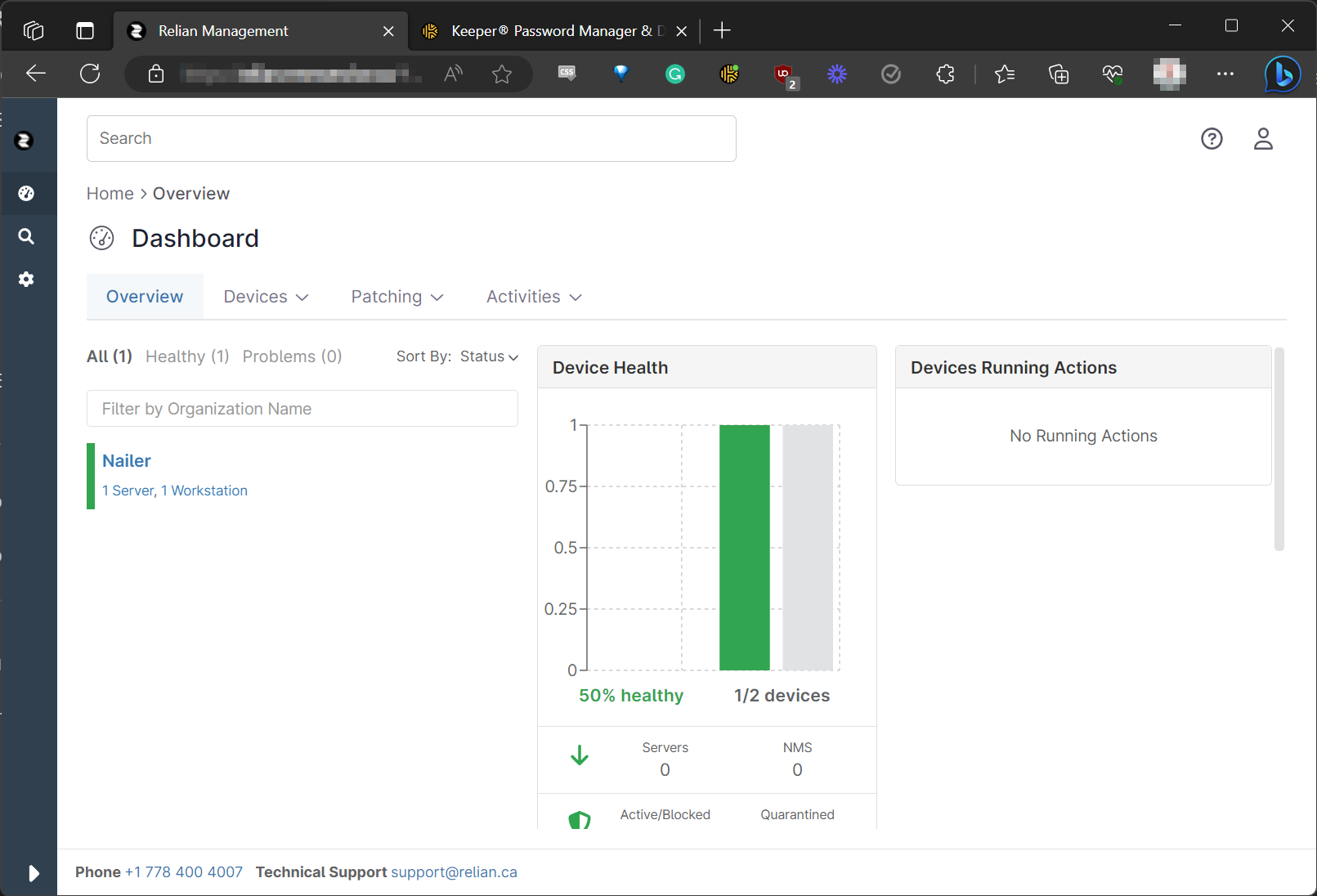This screenshot has height=896, width=1317.
Task: Close the Keeper Password Manager tab
Action: coord(682,31)
